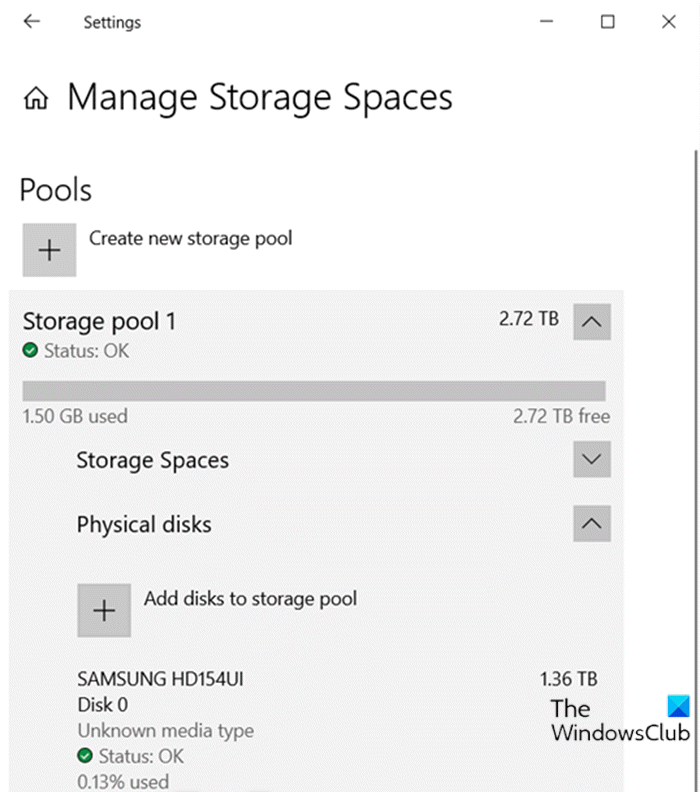
Task: Collapse the Physical disks section chevron
Action: [592, 523]
